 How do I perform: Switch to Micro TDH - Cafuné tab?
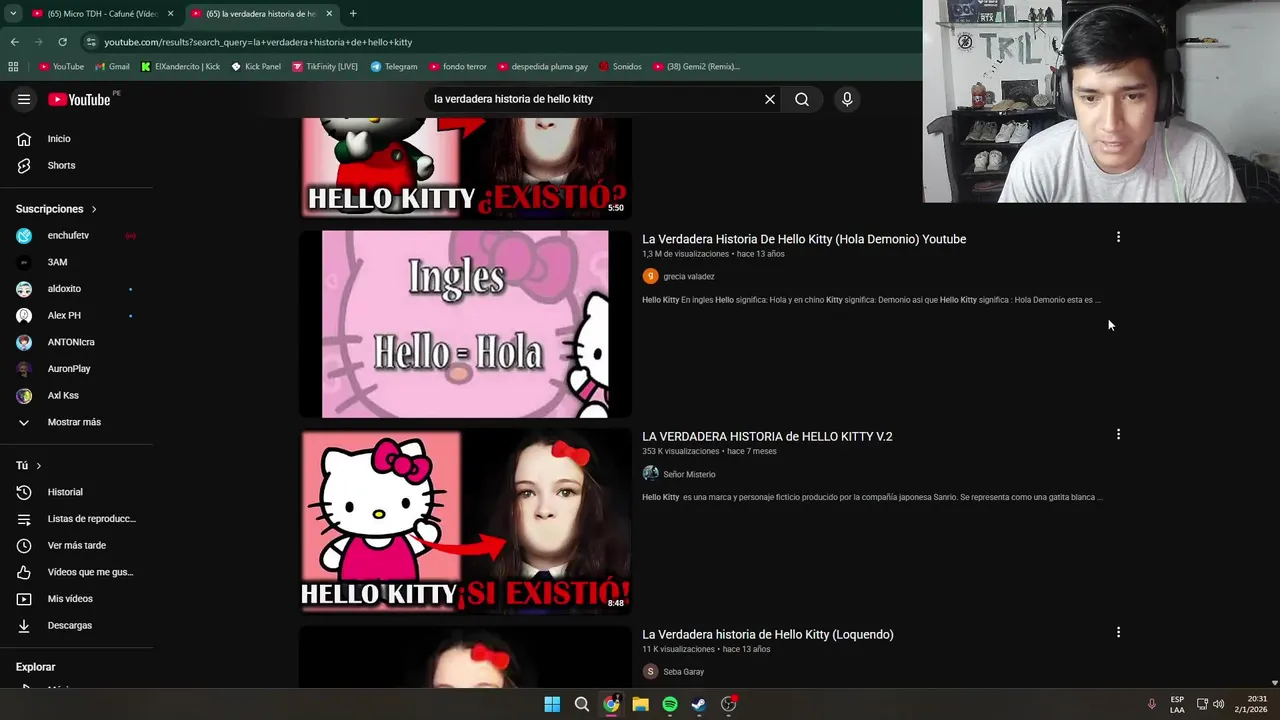click(101, 14)
